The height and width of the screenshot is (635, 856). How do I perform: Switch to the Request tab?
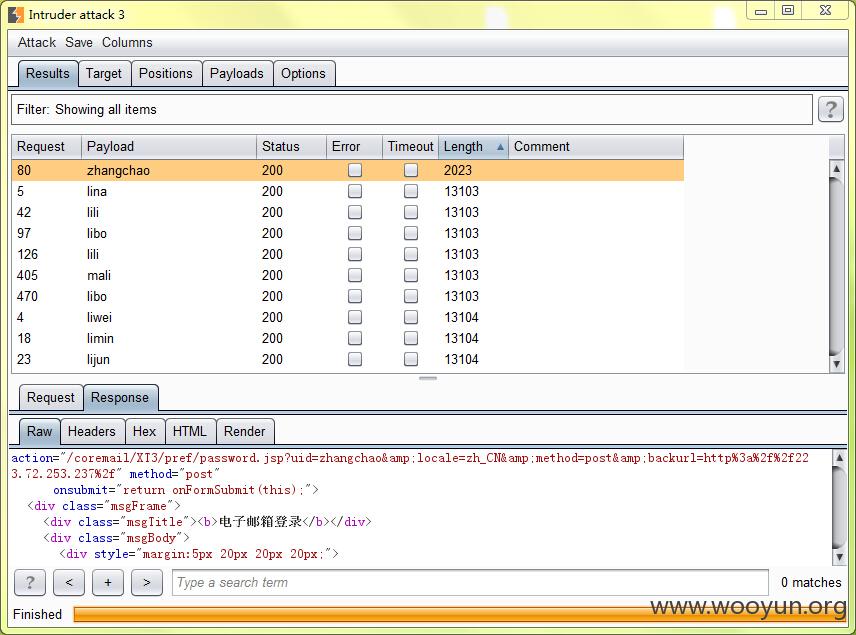pos(51,397)
